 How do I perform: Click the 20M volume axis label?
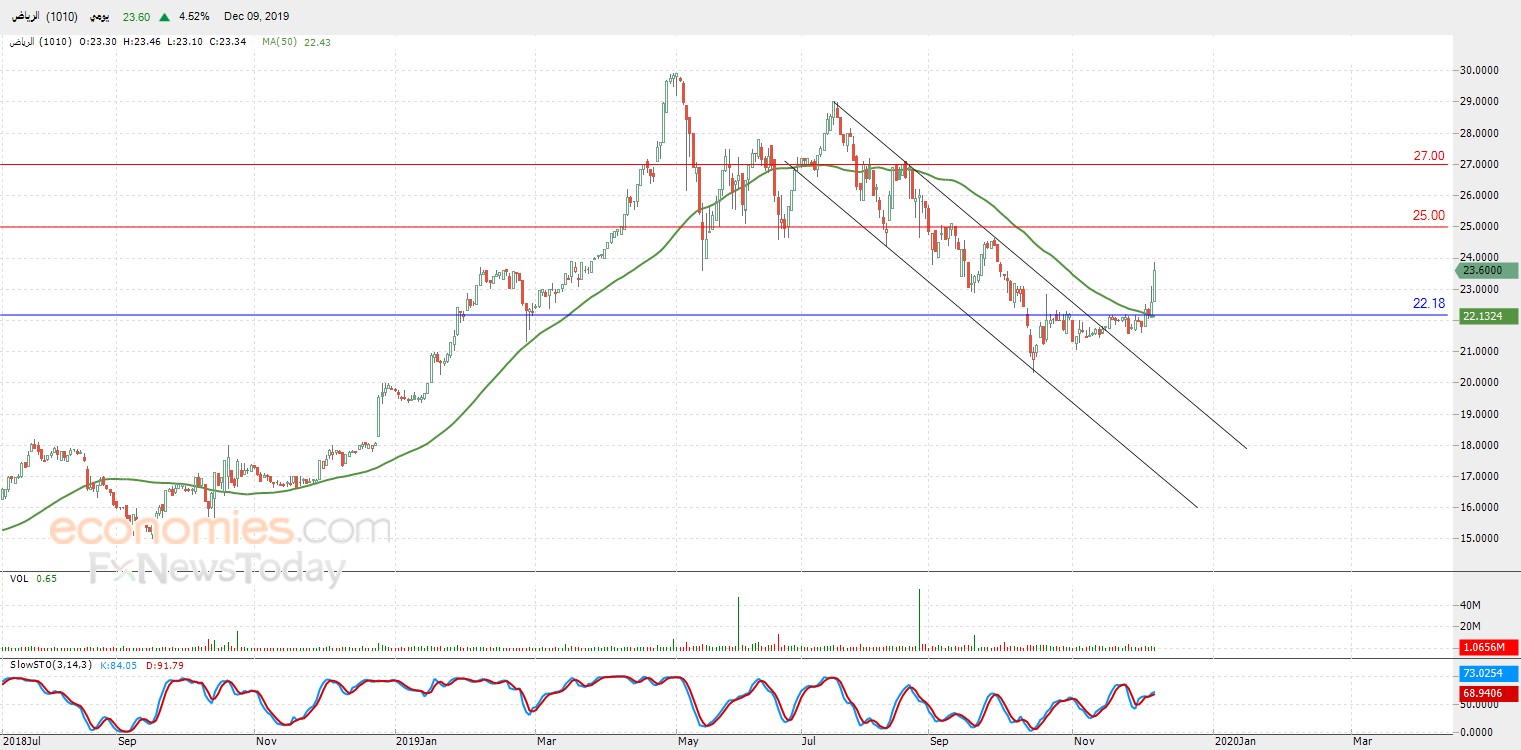click(x=1470, y=627)
